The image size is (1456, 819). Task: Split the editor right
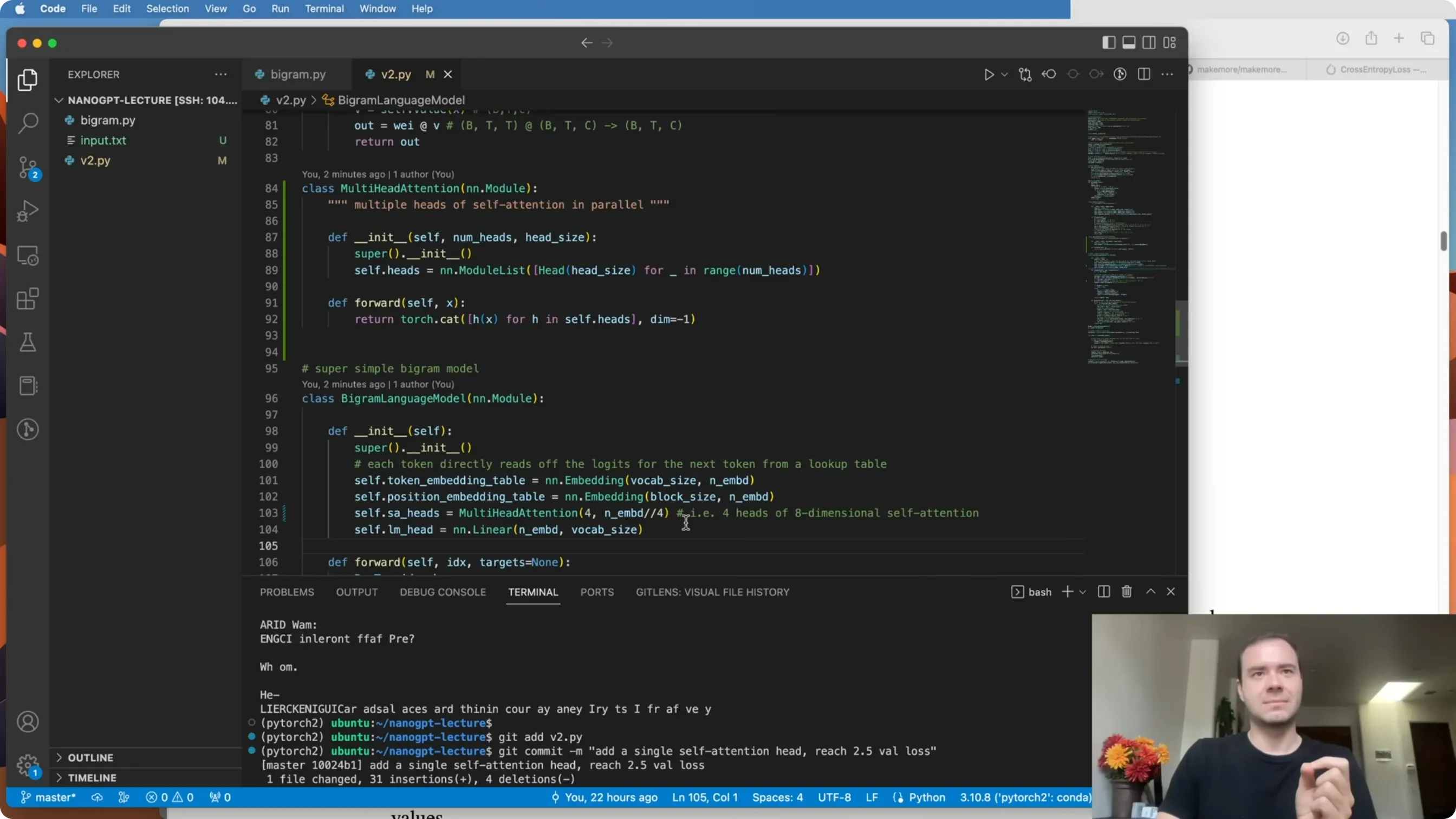[x=1143, y=75]
